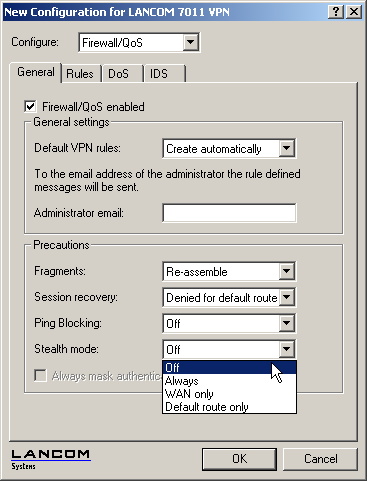This screenshot has height=481, width=367.
Task: Confirm settings with the OK button
Action: pos(239,459)
